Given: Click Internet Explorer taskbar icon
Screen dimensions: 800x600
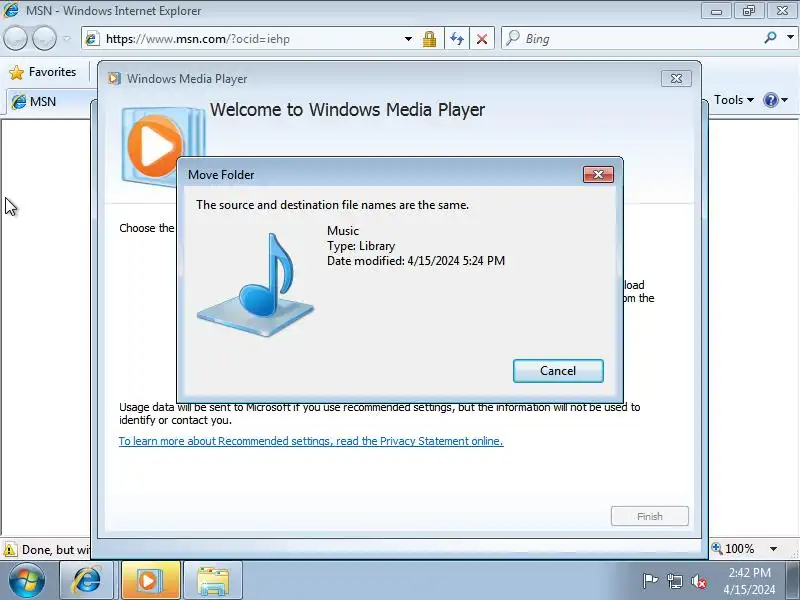Looking at the screenshot, I should (87, 581).
